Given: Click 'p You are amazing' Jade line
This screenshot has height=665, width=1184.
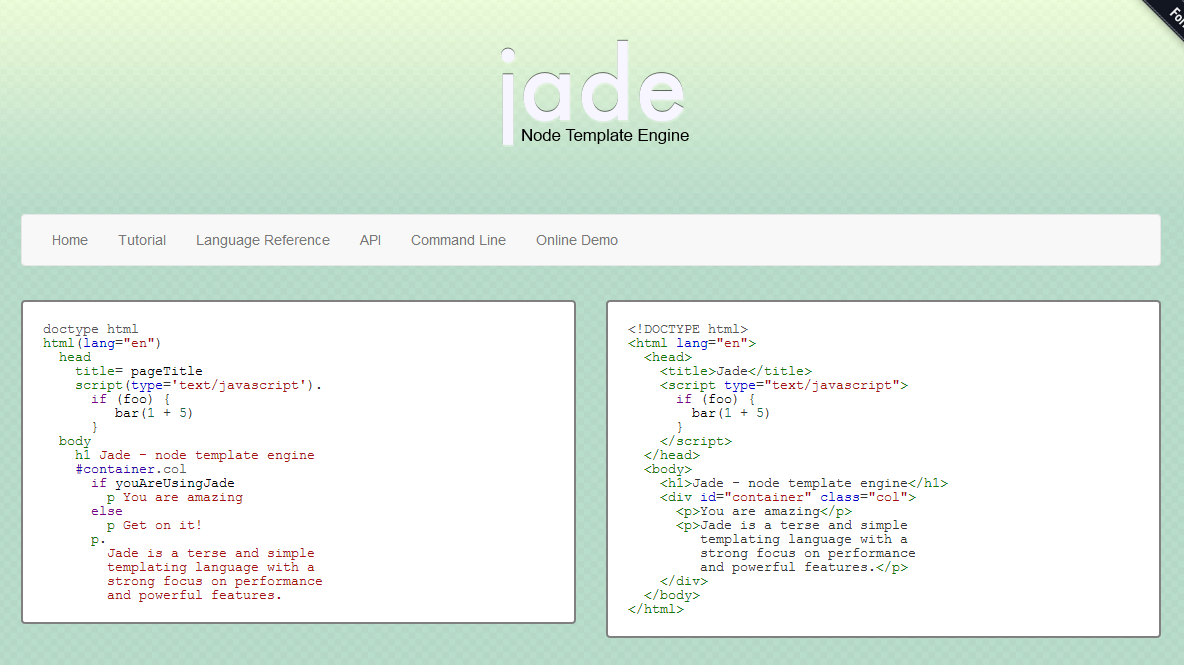Looking at the screenshot, I should (x=174, y=497).
